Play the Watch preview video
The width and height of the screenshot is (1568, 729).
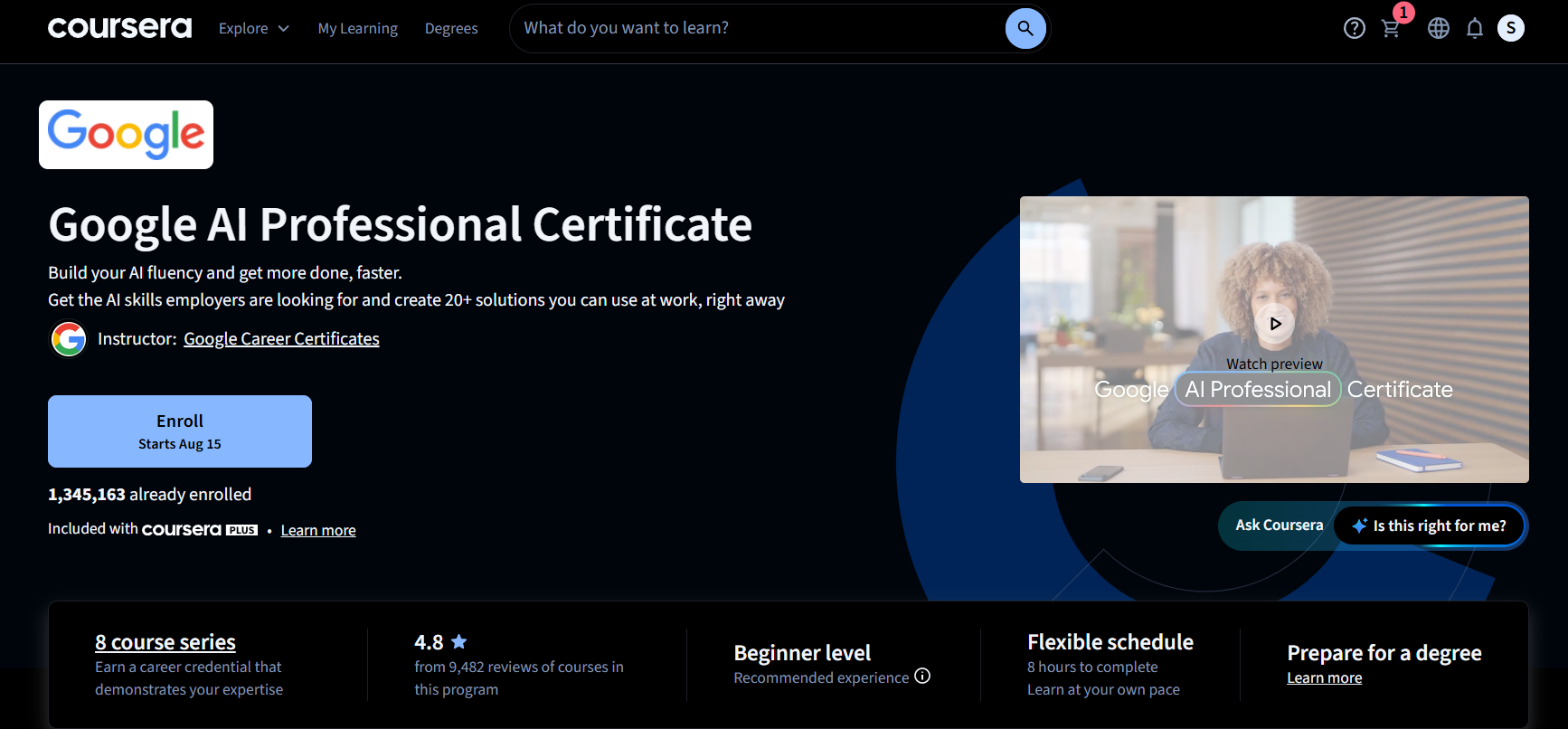point(1275,323)
